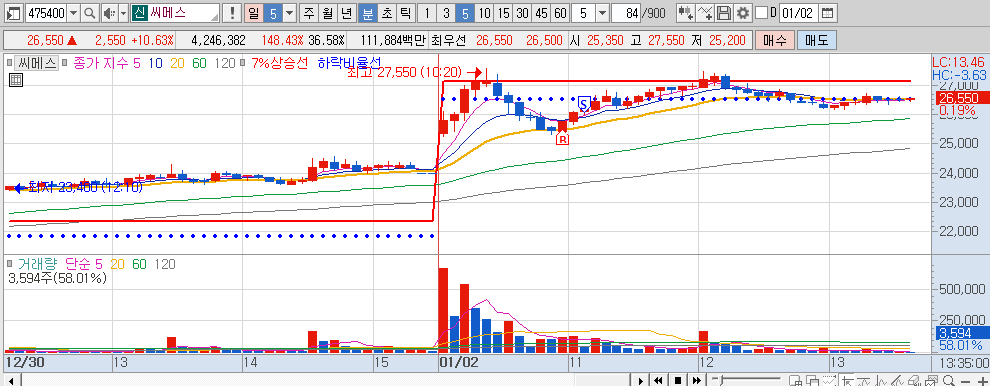The height and width of the screenshot is (386, 990).
Task: Select the 10 minute interval
Action: 484,13
